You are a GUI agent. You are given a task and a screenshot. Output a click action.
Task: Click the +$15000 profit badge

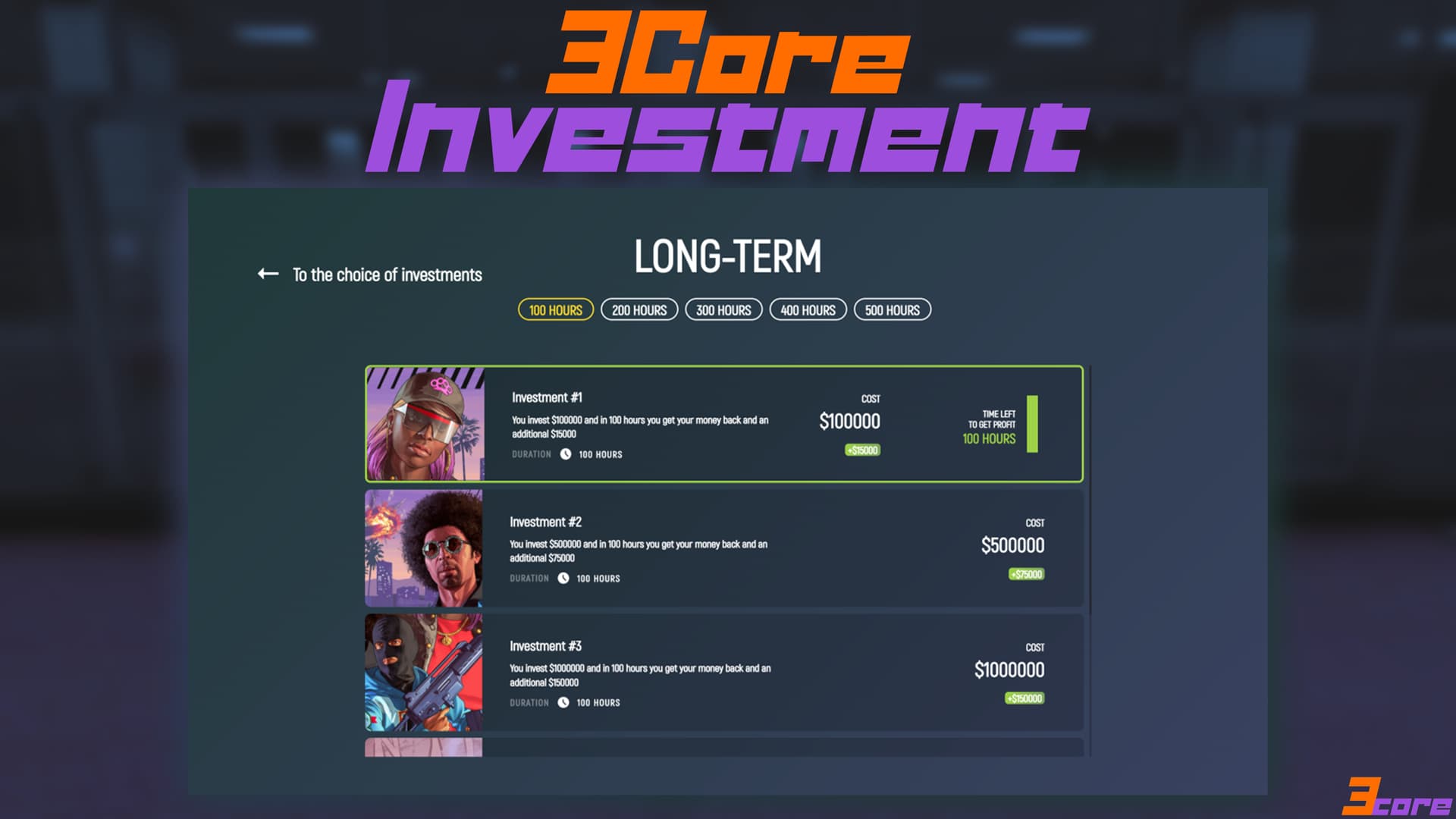(863, 450)
